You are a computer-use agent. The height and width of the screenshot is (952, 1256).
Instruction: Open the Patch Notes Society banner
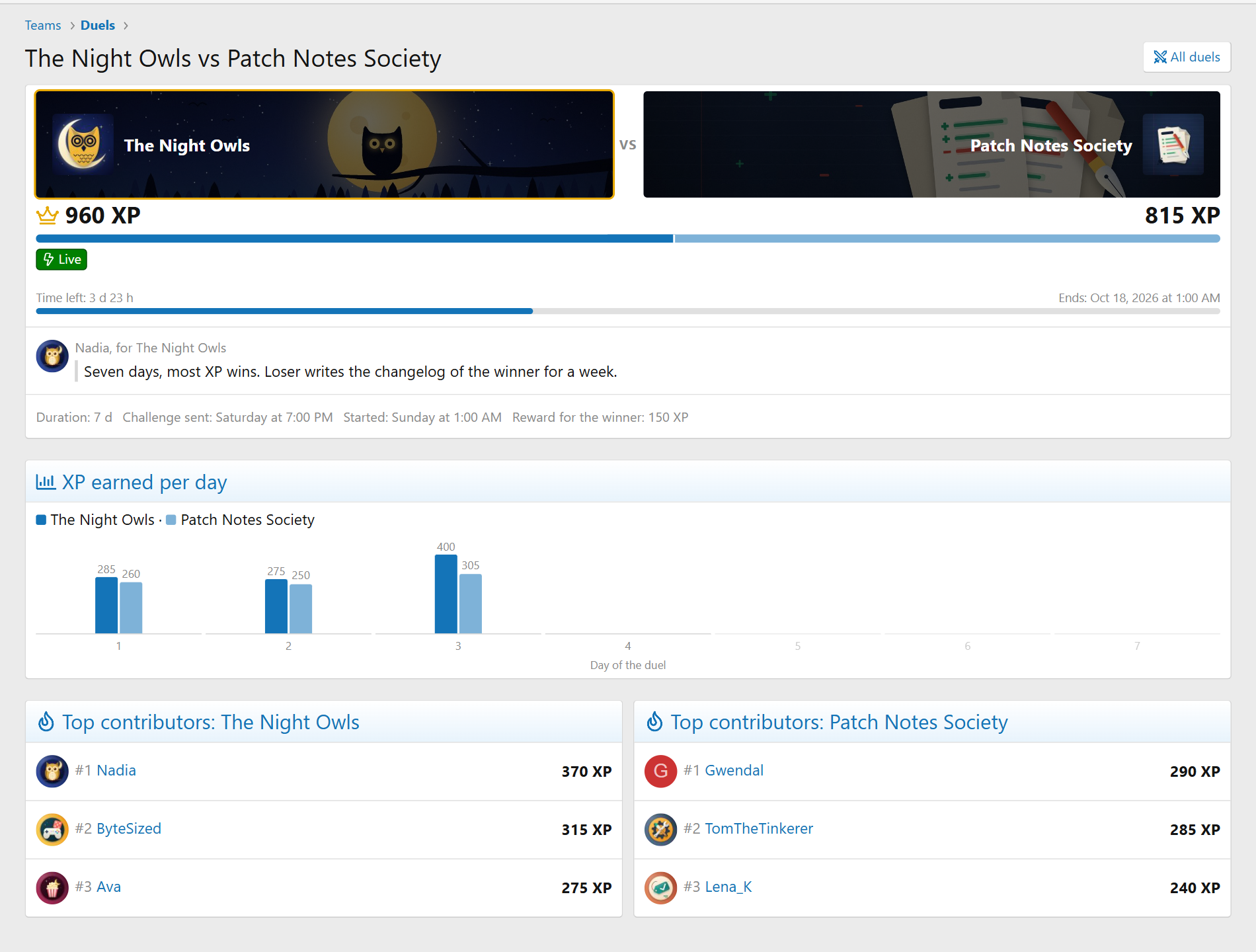pyautogui.click(x=931, y=144)
